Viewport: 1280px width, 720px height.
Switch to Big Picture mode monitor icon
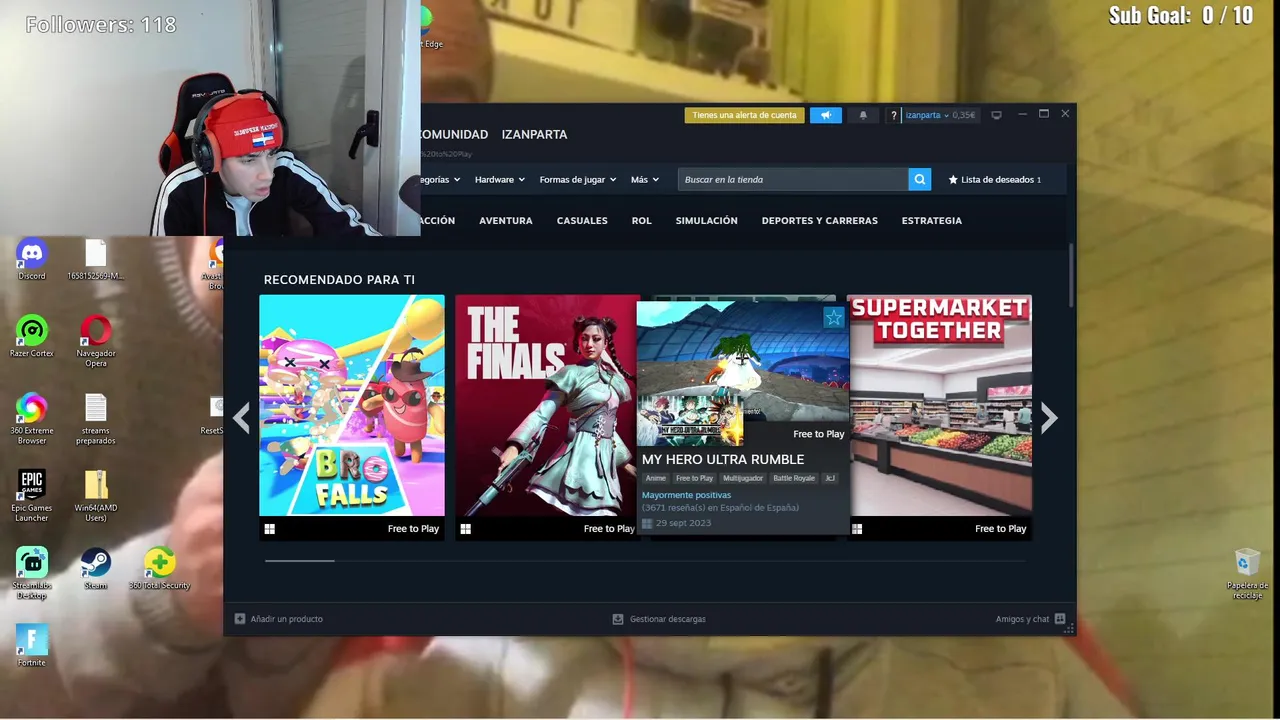click(996, 115)
